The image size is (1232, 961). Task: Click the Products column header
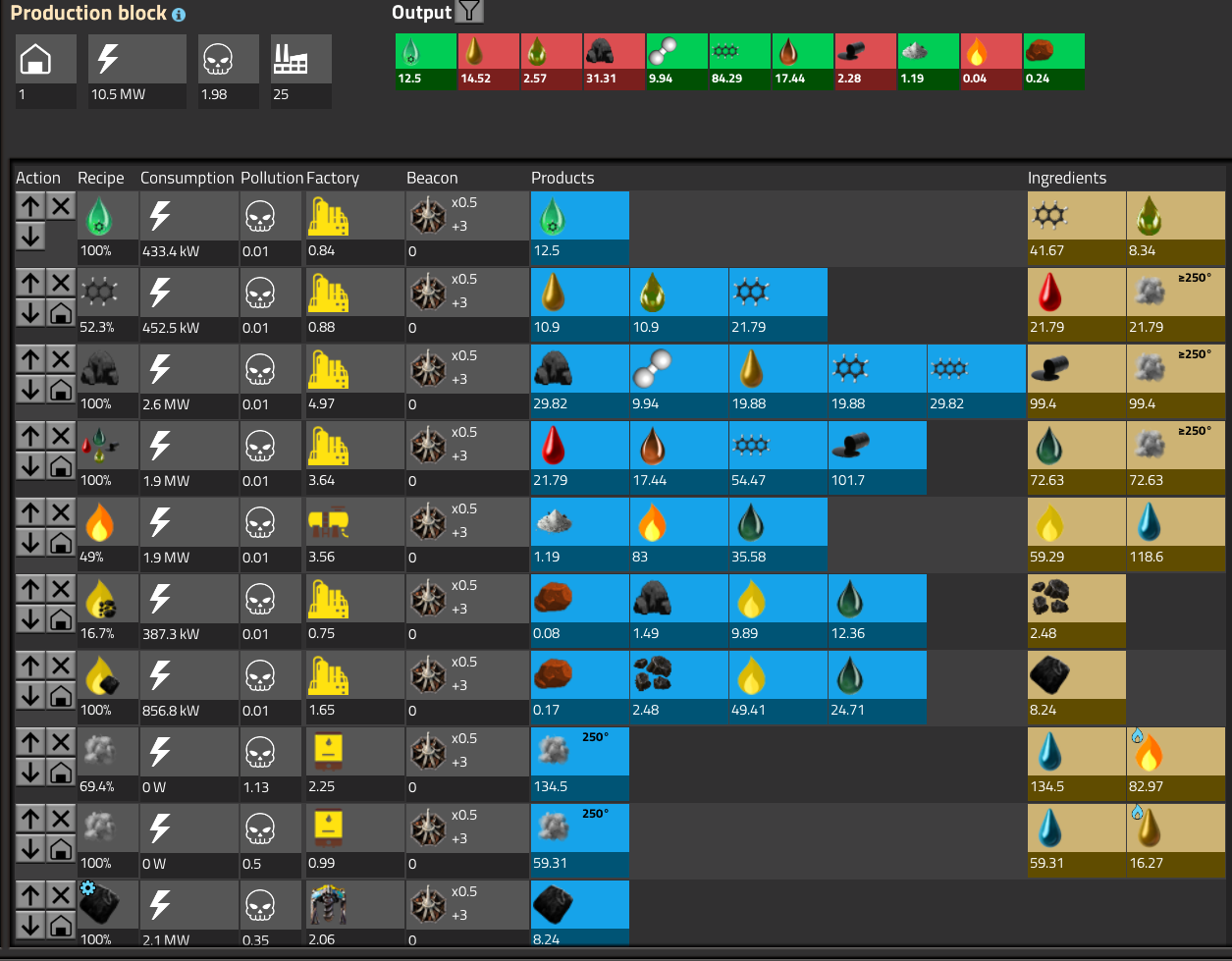(x=562, y=178)
